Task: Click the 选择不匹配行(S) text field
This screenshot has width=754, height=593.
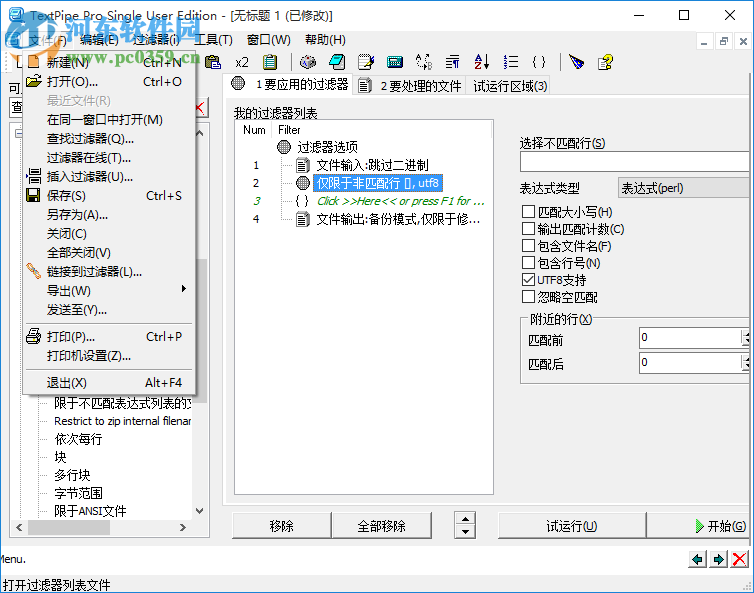Action: [636, 162]
